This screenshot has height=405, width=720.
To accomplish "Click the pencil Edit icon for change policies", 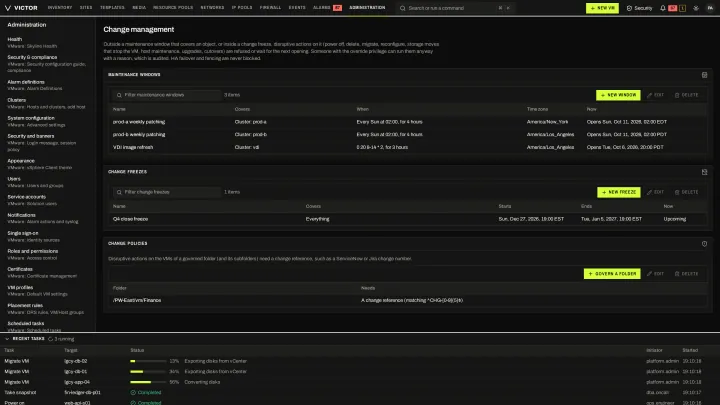I will [x=649, y=274].
